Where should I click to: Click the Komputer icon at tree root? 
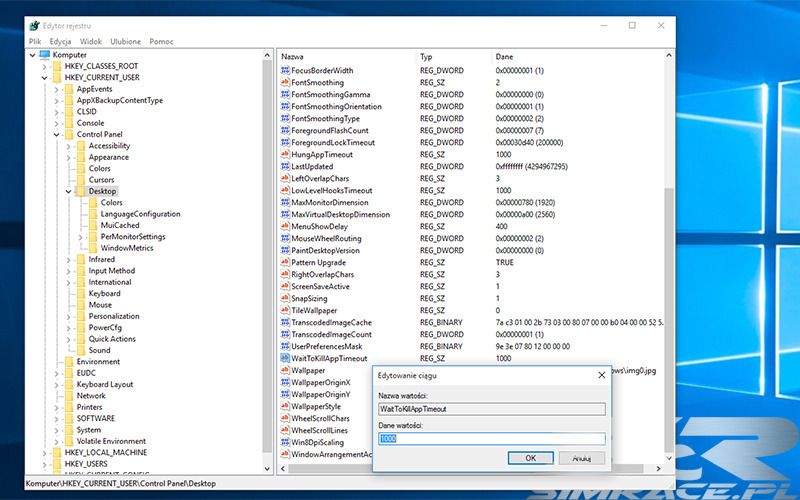point(44,54)
